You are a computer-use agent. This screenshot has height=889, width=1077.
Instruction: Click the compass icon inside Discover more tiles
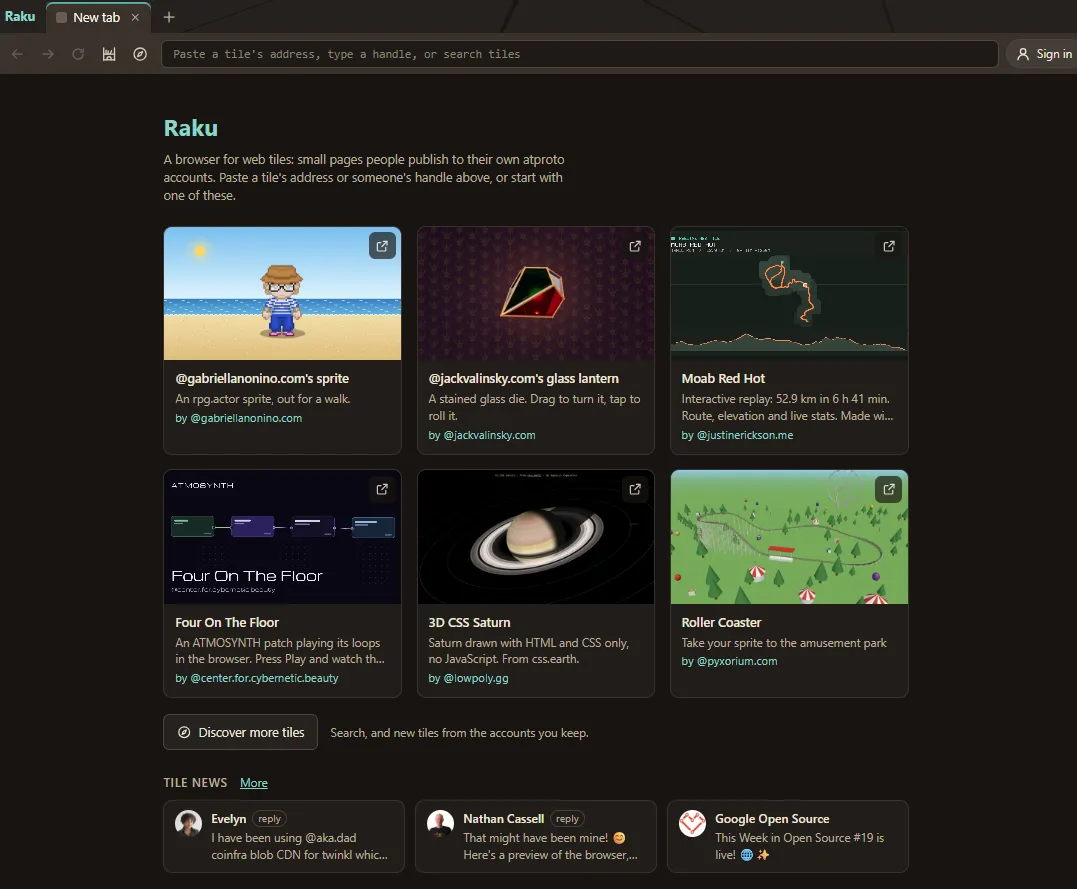(x=184, y=732)
